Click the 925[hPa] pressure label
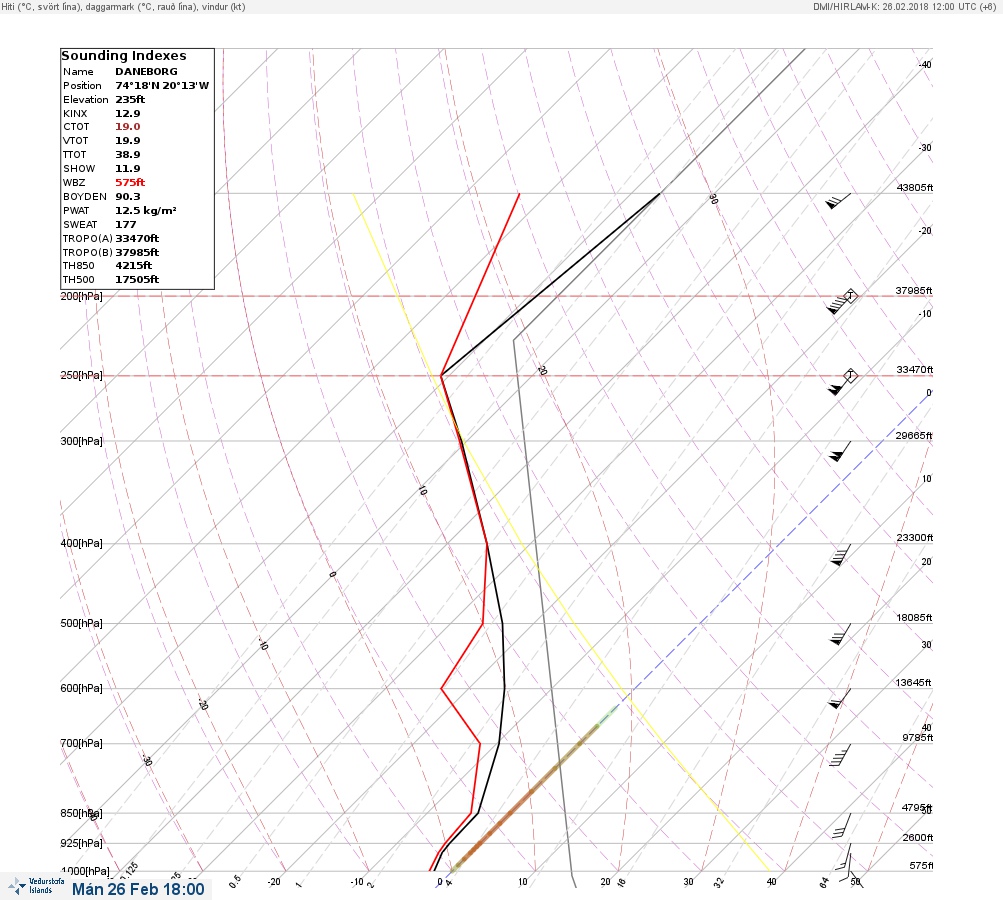The width and height of the screenshot is (1003, 900). click(x=81, y=843)
